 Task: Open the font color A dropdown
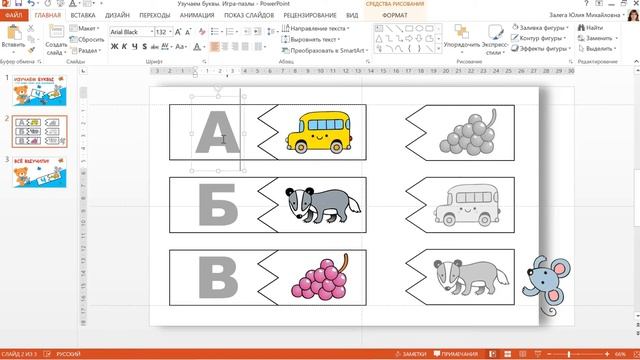[x=204, y=47]
